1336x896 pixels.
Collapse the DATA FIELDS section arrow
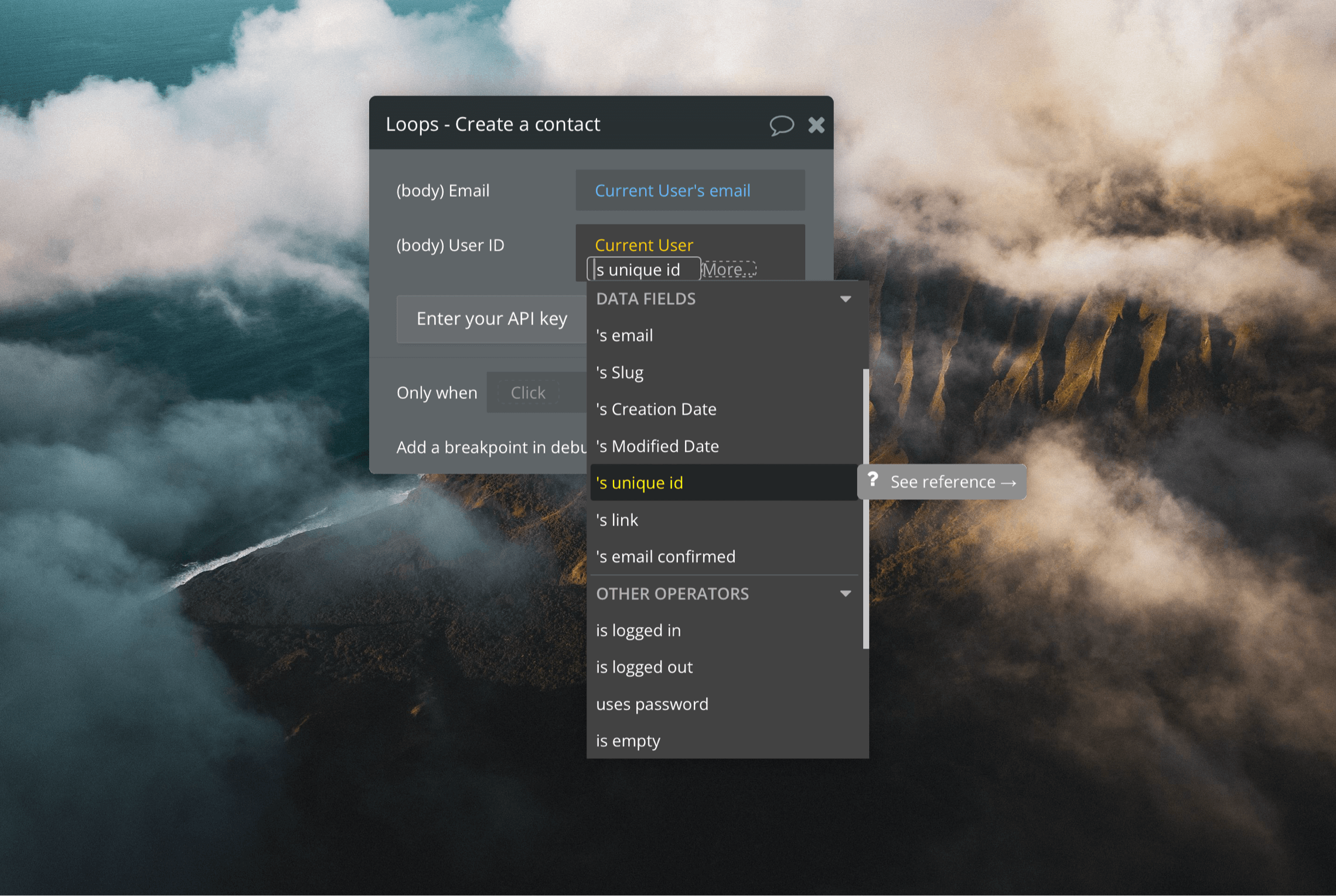point(845,299)
